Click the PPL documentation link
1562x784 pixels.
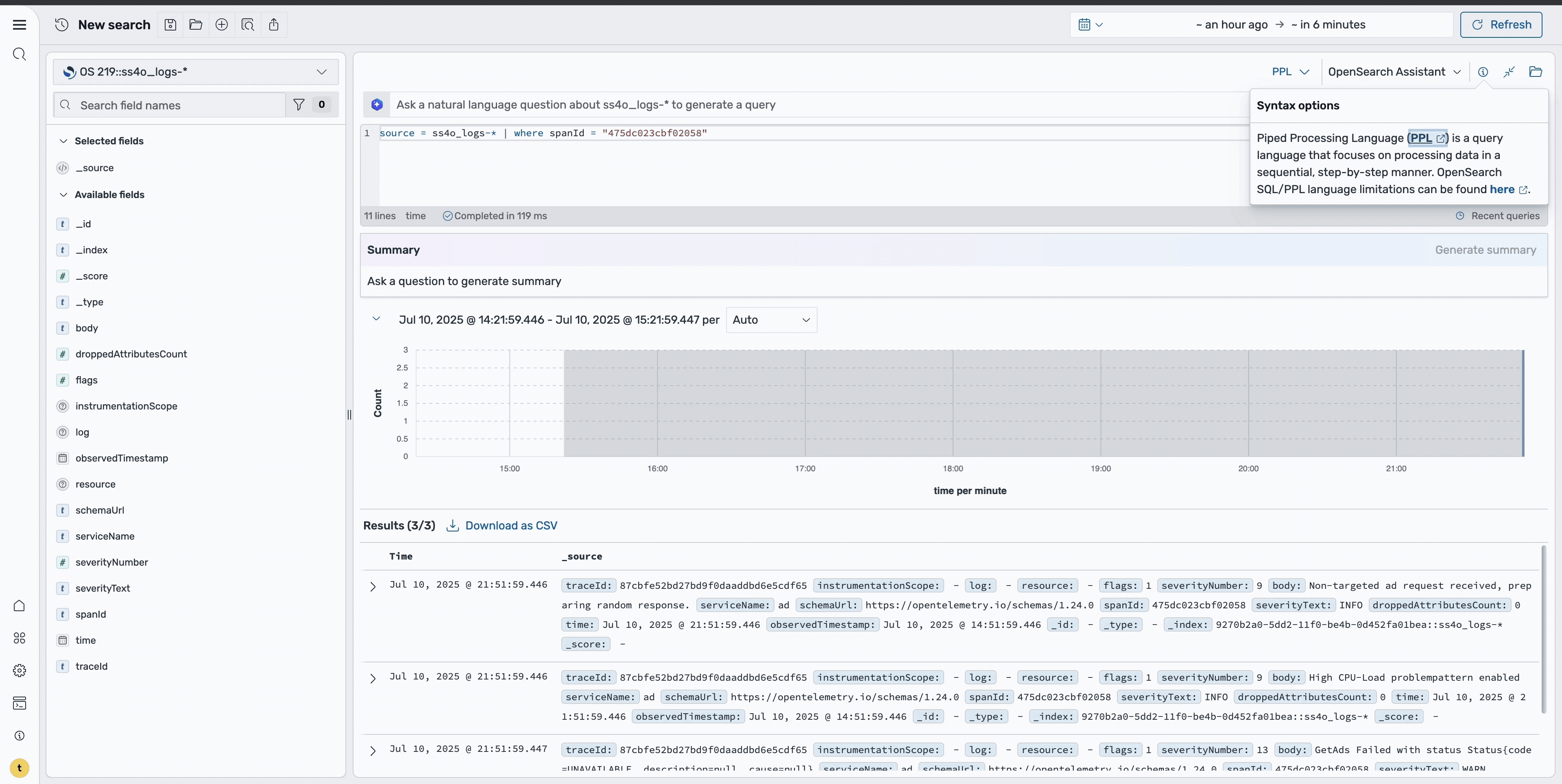click(1427, 138)
